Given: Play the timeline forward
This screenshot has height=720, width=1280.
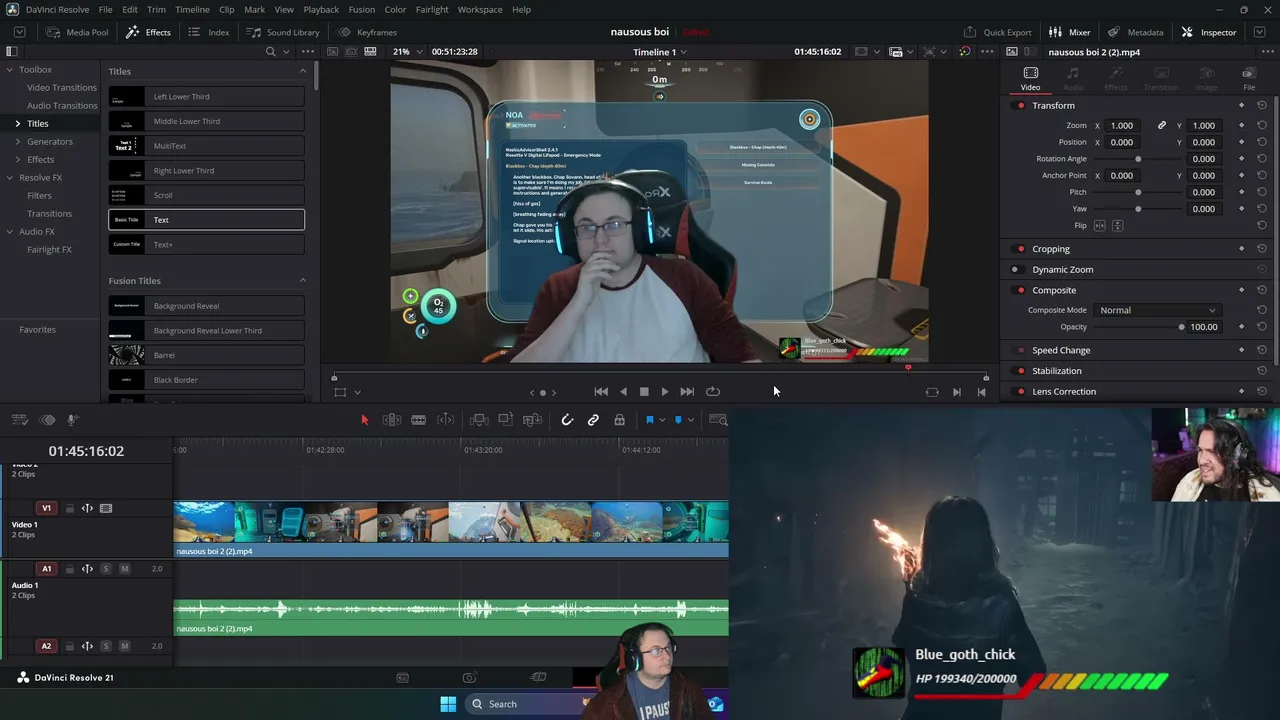Looking at the screenshot, I should coord(665,392).
